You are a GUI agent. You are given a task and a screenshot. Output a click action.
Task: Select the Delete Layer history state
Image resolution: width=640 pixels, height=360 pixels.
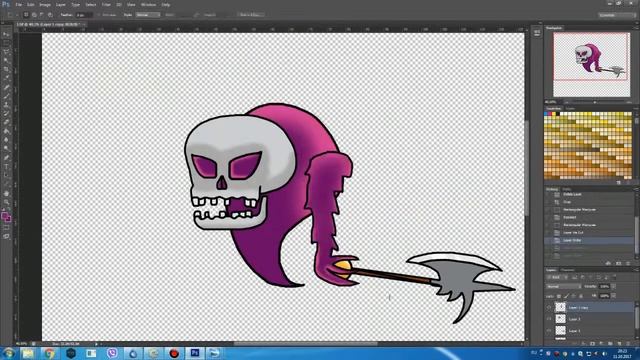pos(572,194)
